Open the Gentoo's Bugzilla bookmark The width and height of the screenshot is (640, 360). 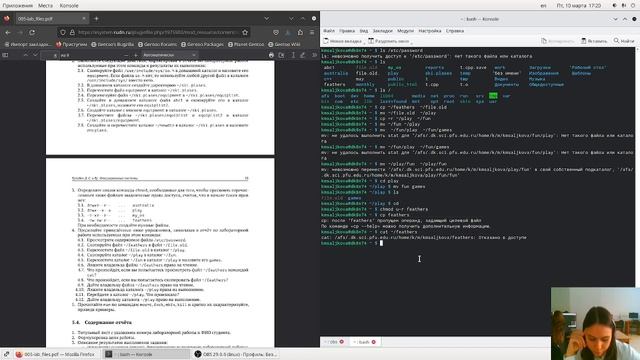[x=113, y=44]
